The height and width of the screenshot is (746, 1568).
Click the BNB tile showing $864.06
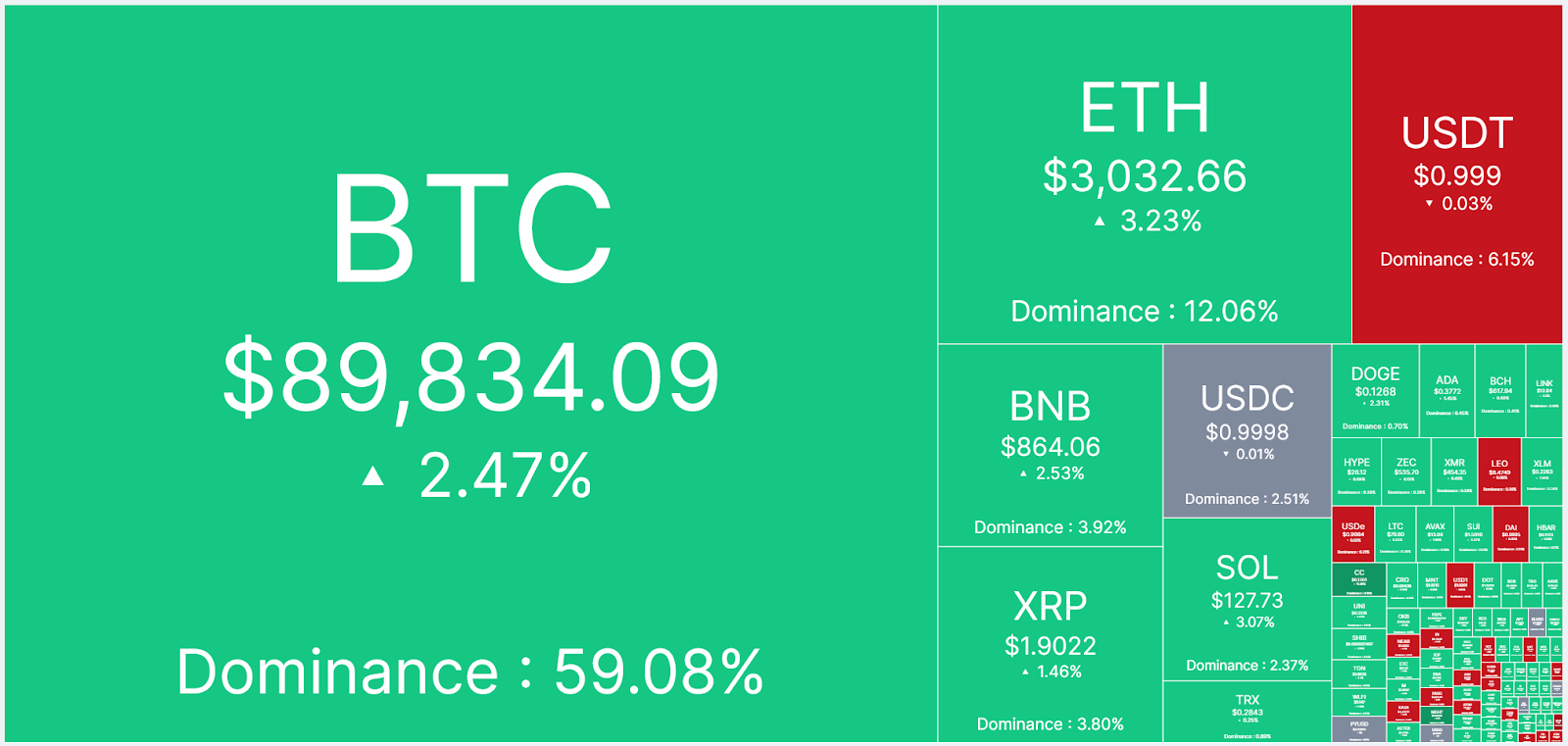(1050, 445)
